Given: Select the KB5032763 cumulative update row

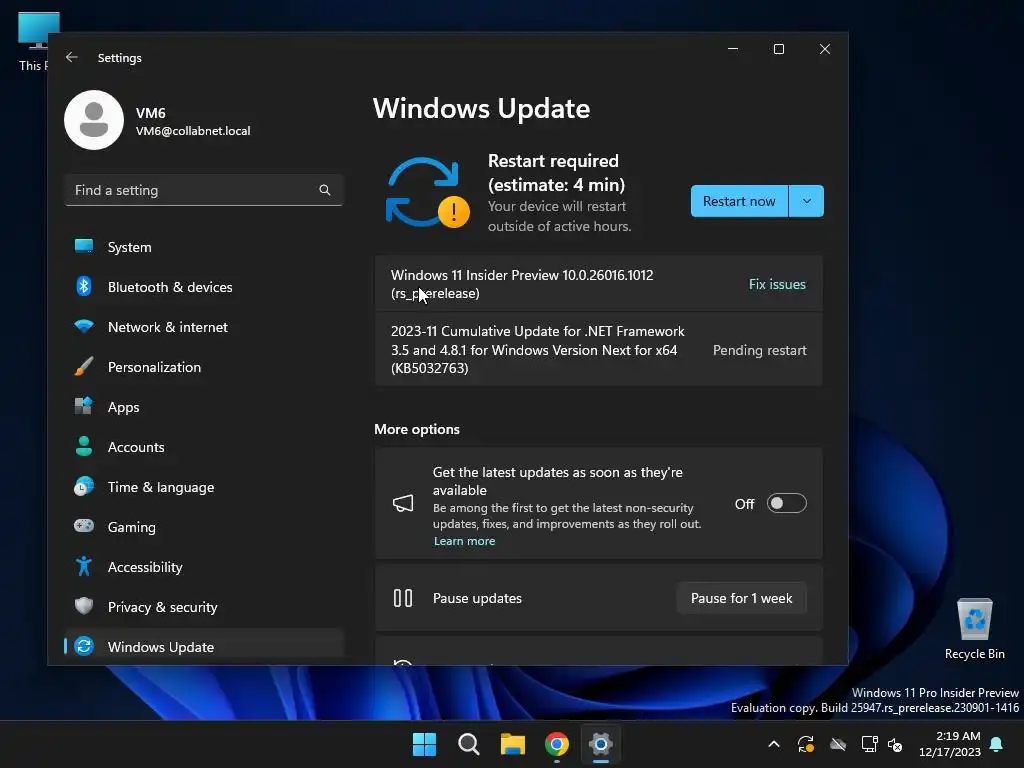Looking at the screenshot, I should pyautogui.click(x=598, y=349).
